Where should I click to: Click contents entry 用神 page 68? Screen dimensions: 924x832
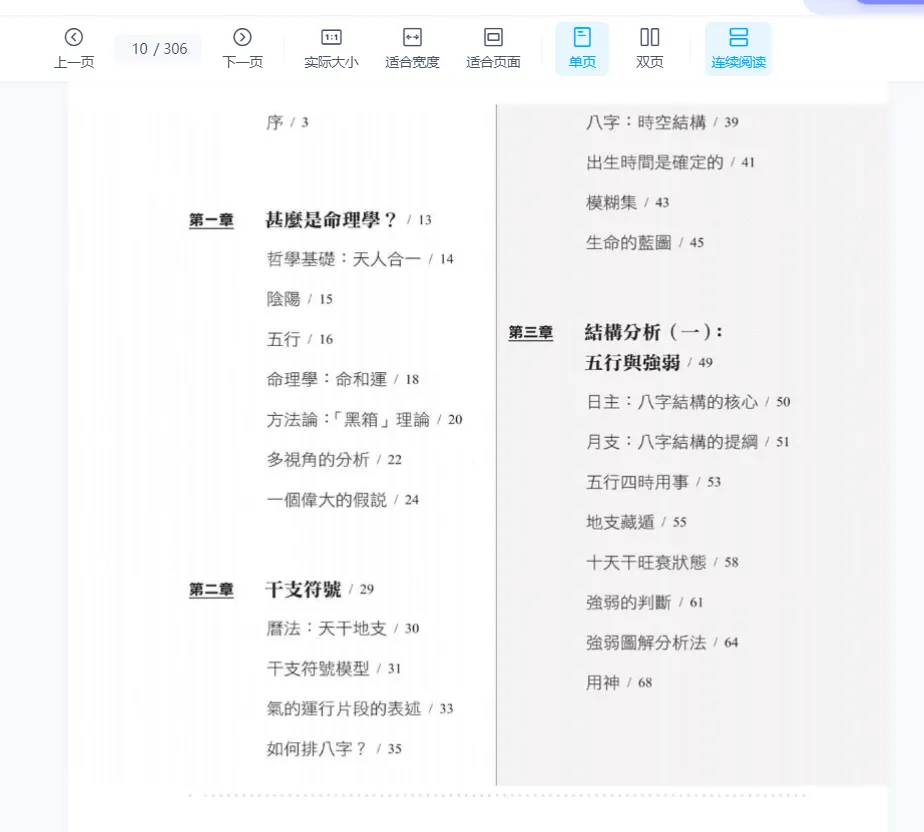coord(603,683)
